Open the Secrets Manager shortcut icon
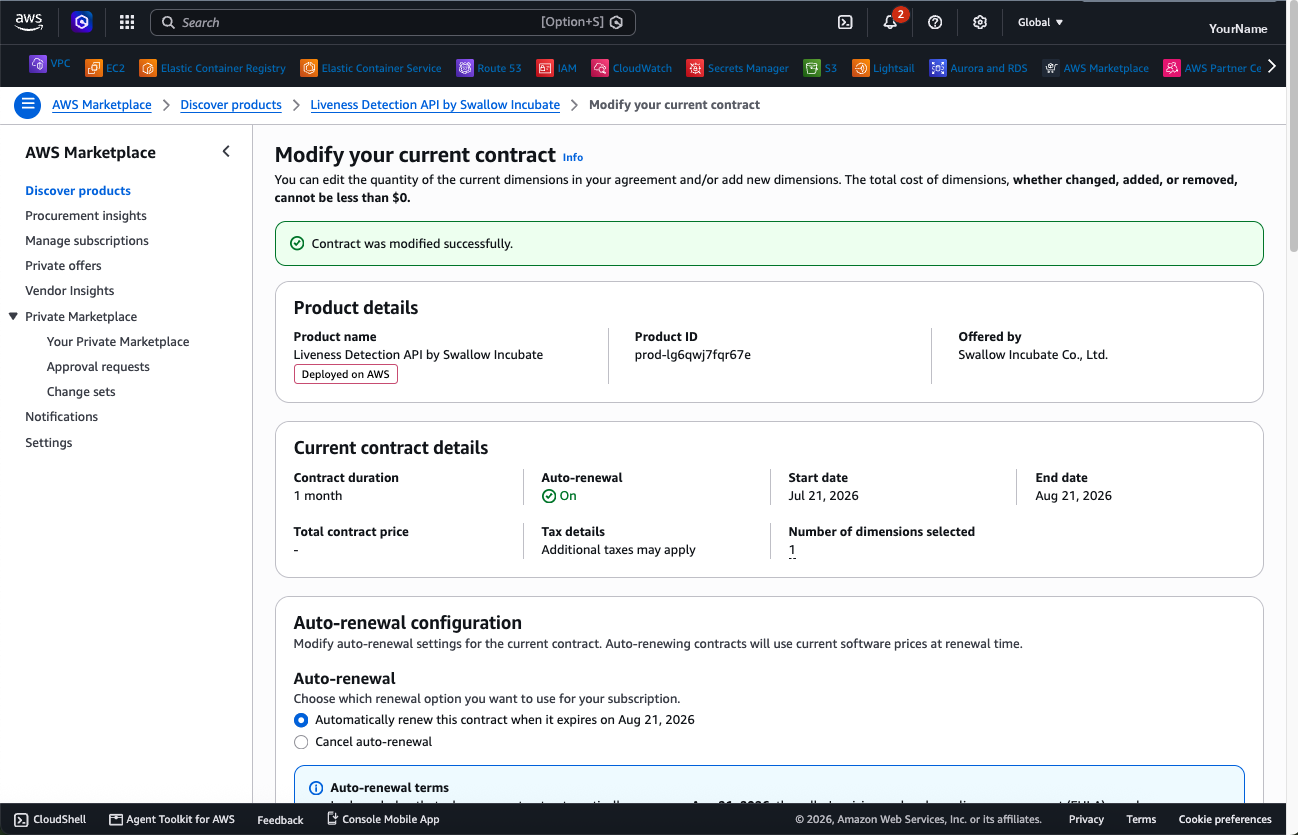1298x835 pixels. tap(695, 68)
